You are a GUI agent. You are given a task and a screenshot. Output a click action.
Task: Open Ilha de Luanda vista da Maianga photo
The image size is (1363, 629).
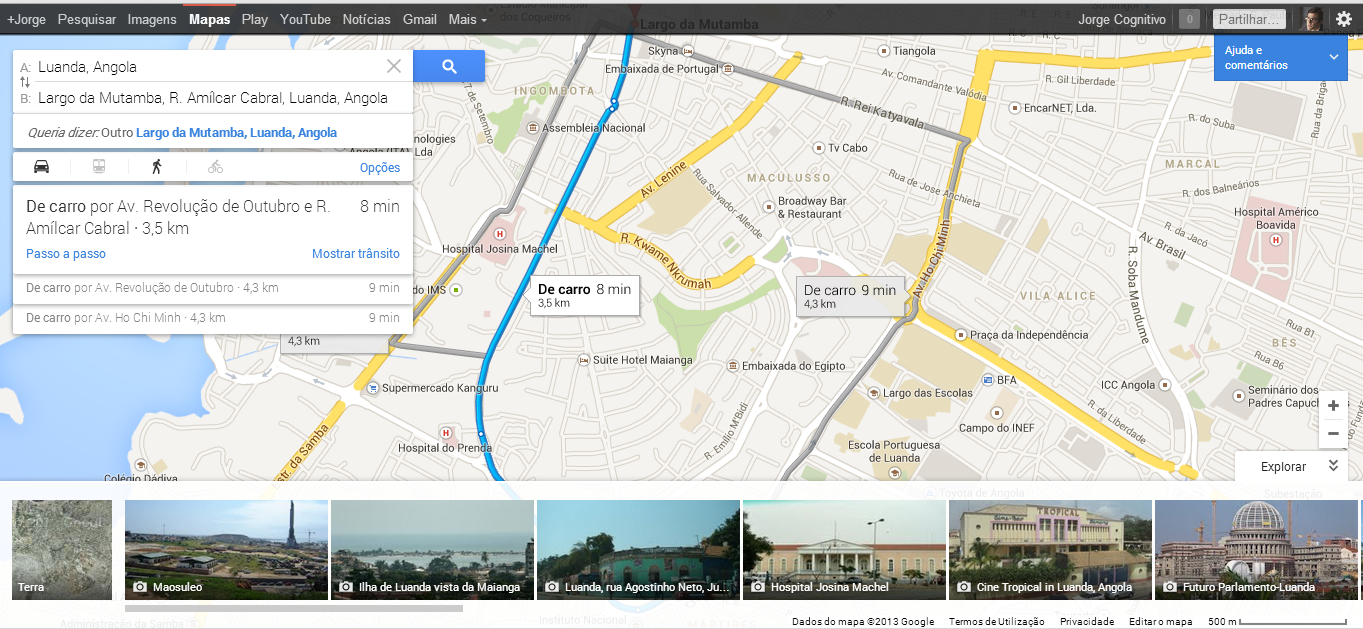click(432, 550)
